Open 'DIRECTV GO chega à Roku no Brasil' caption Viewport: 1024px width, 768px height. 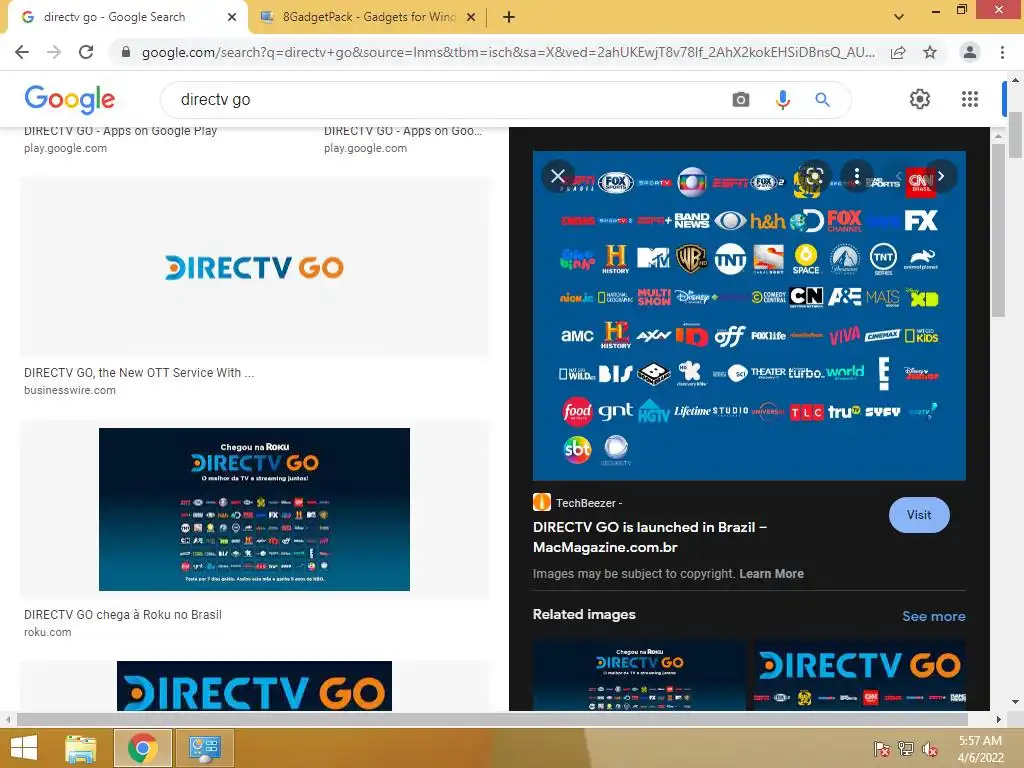tap(123, 615)
